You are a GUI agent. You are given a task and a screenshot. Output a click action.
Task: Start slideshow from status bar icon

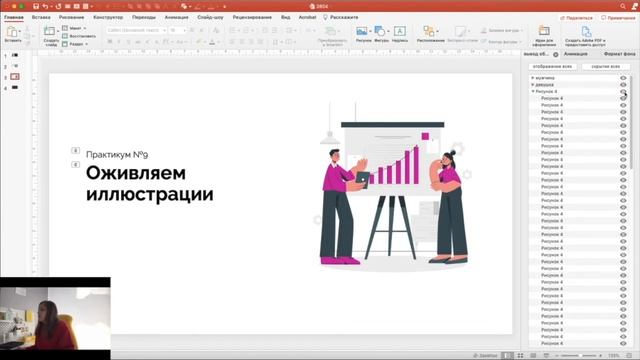coord(546,356)
